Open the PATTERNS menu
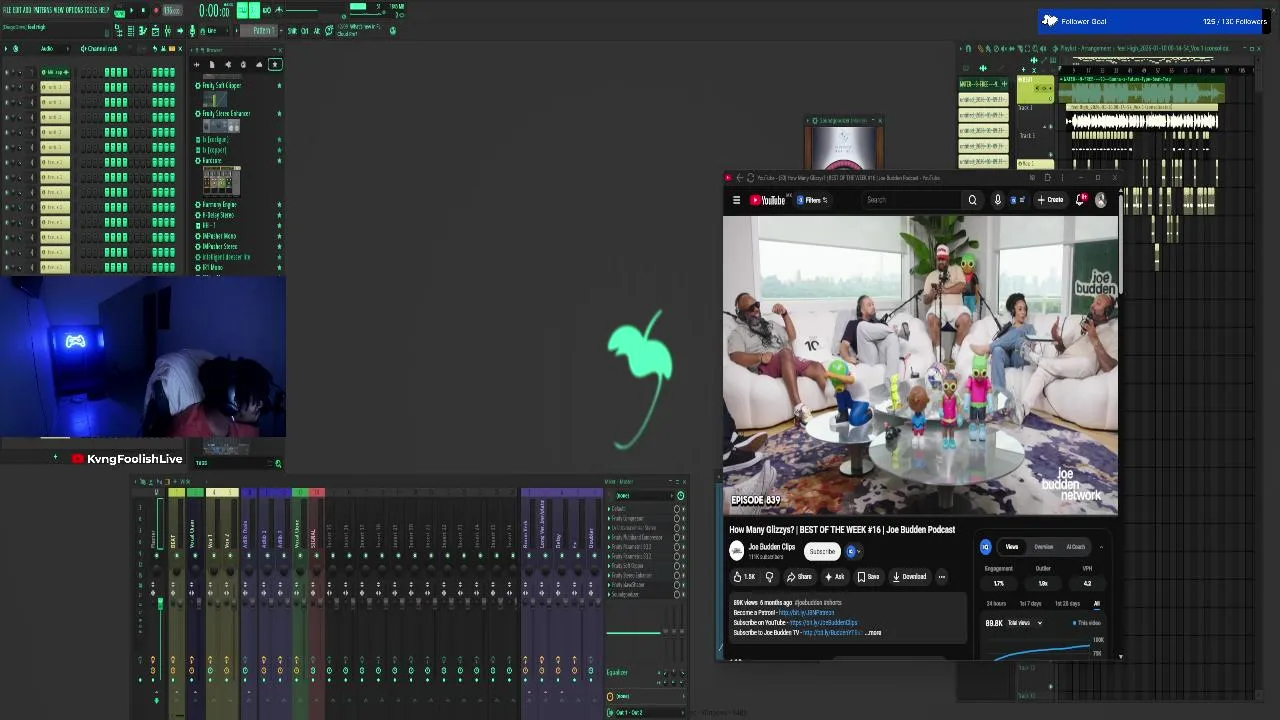This screenshot has width=1280, height=720. [x=43, y=10]
